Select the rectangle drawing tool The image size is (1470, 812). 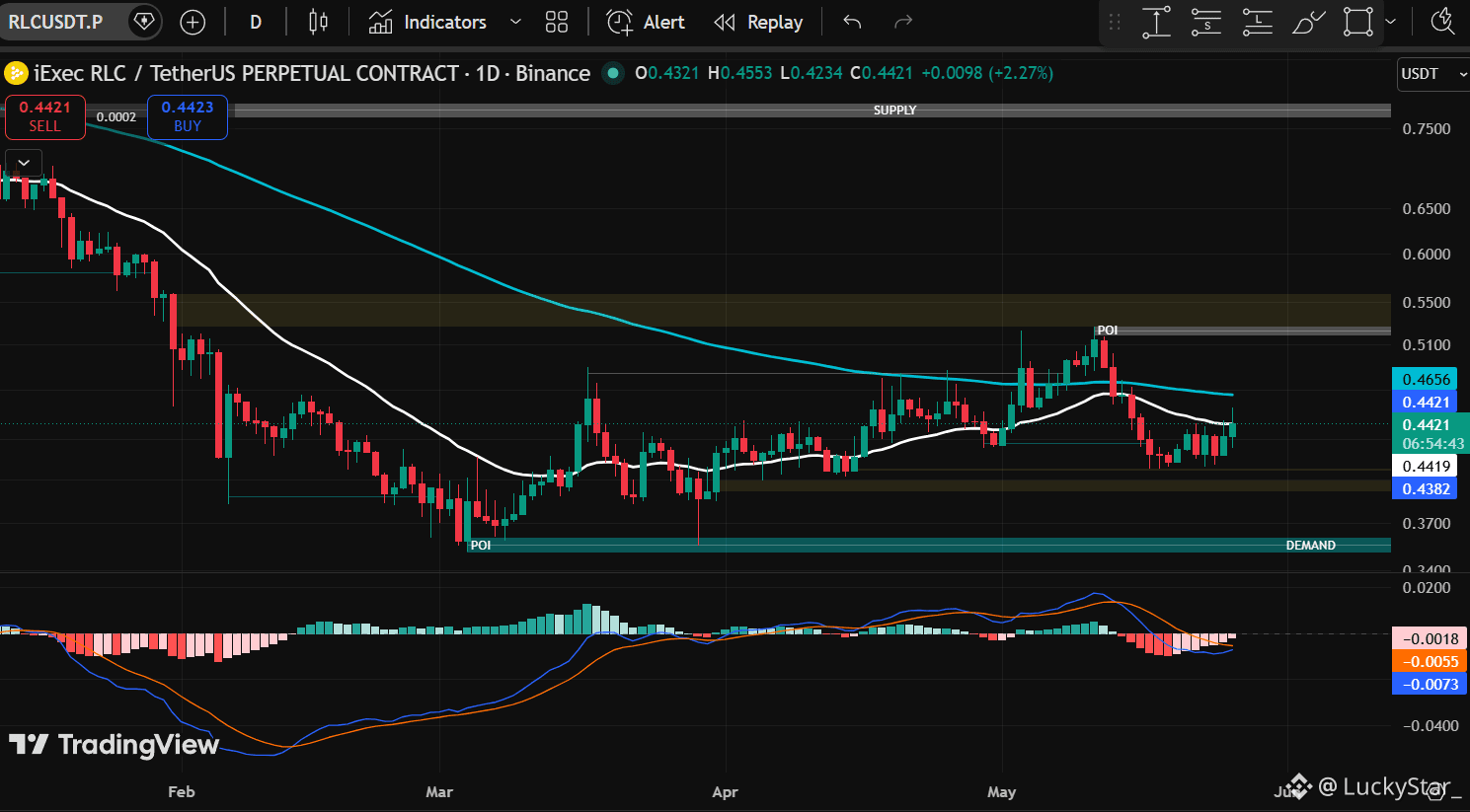pos(1358,22)
